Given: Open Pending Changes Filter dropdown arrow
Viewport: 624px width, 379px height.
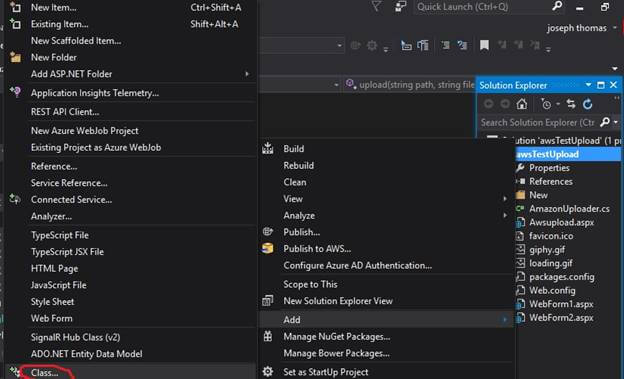Looking at the screenshot, I should 558,104.
